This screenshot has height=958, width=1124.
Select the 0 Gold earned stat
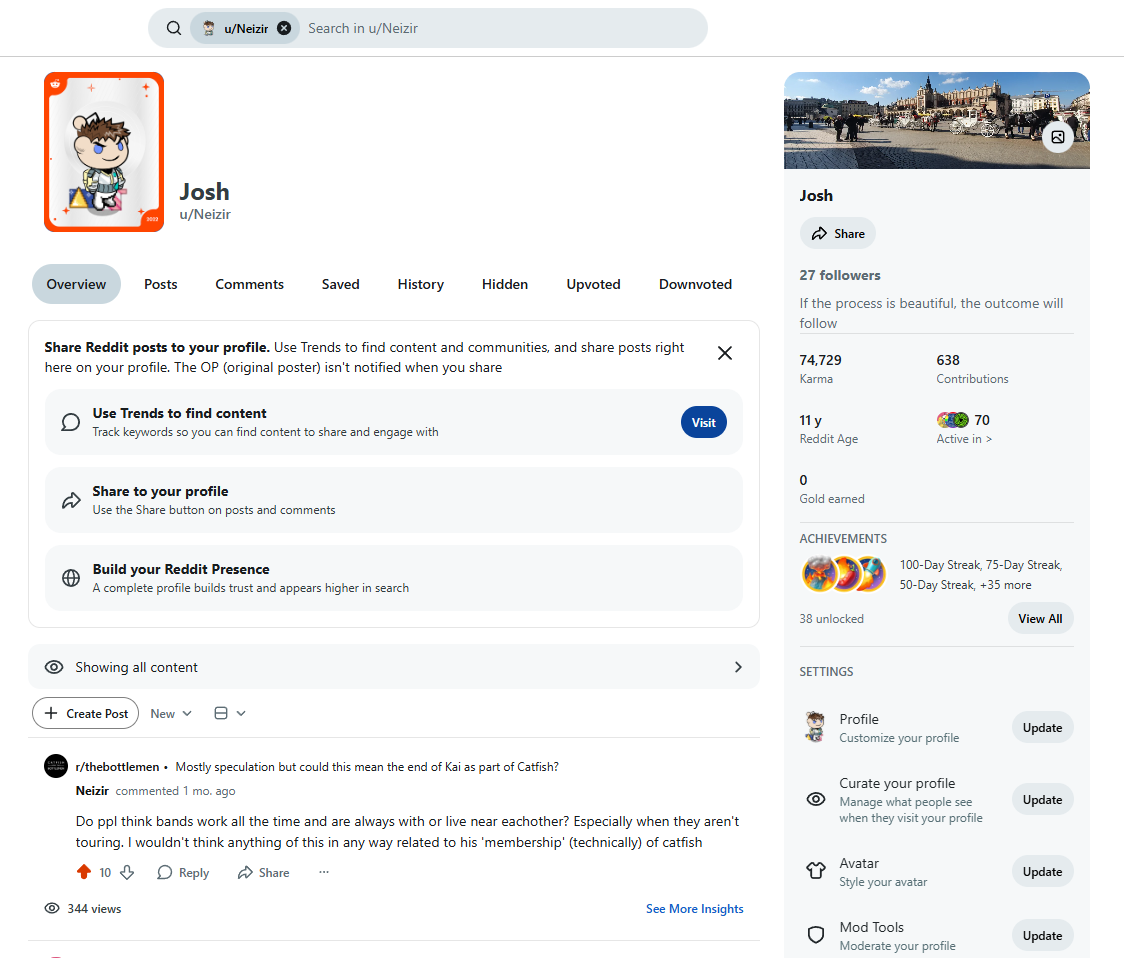coord(832,489)
